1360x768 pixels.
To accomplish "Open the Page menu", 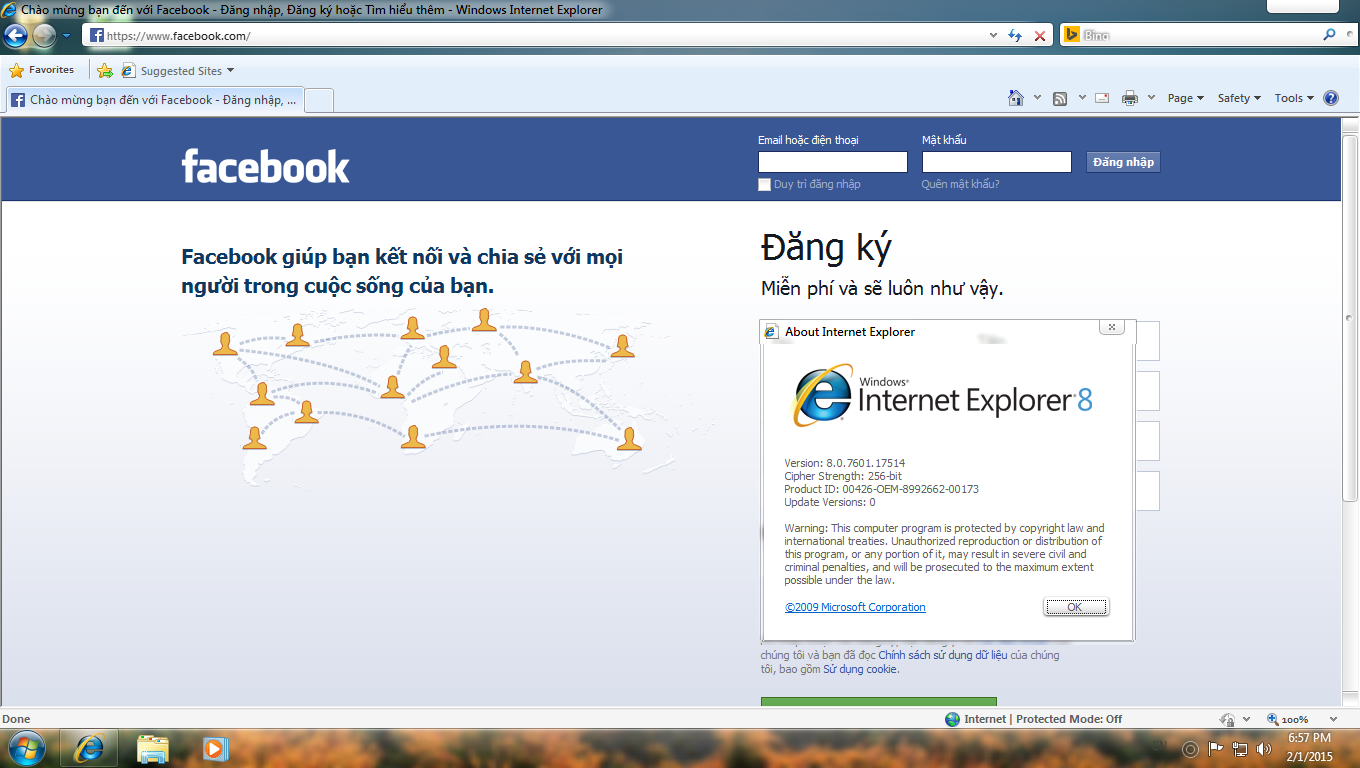I will [1186, 98].
